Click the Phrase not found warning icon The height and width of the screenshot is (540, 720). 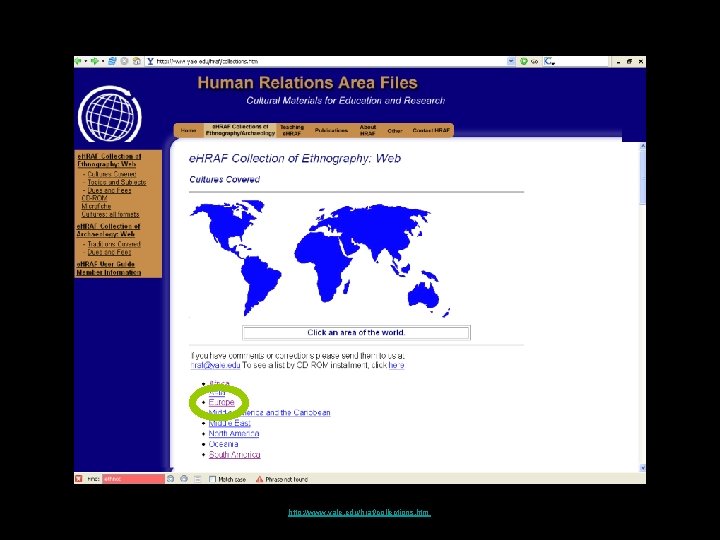coord(259,479)
